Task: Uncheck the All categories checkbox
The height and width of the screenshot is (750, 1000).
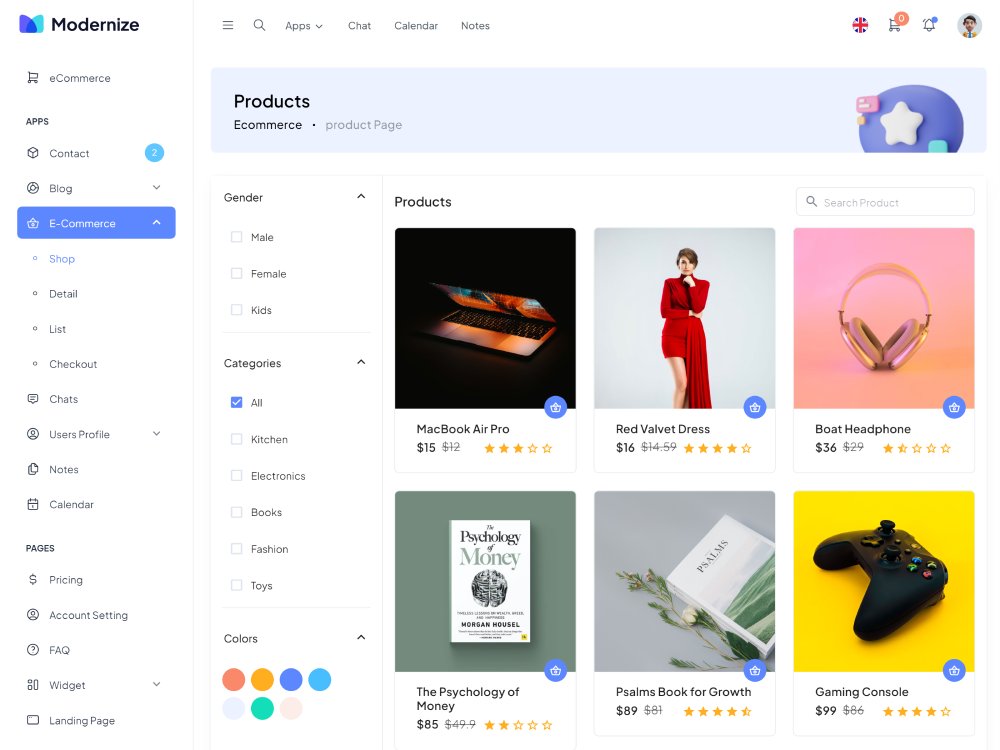Action: coord(237,402)
